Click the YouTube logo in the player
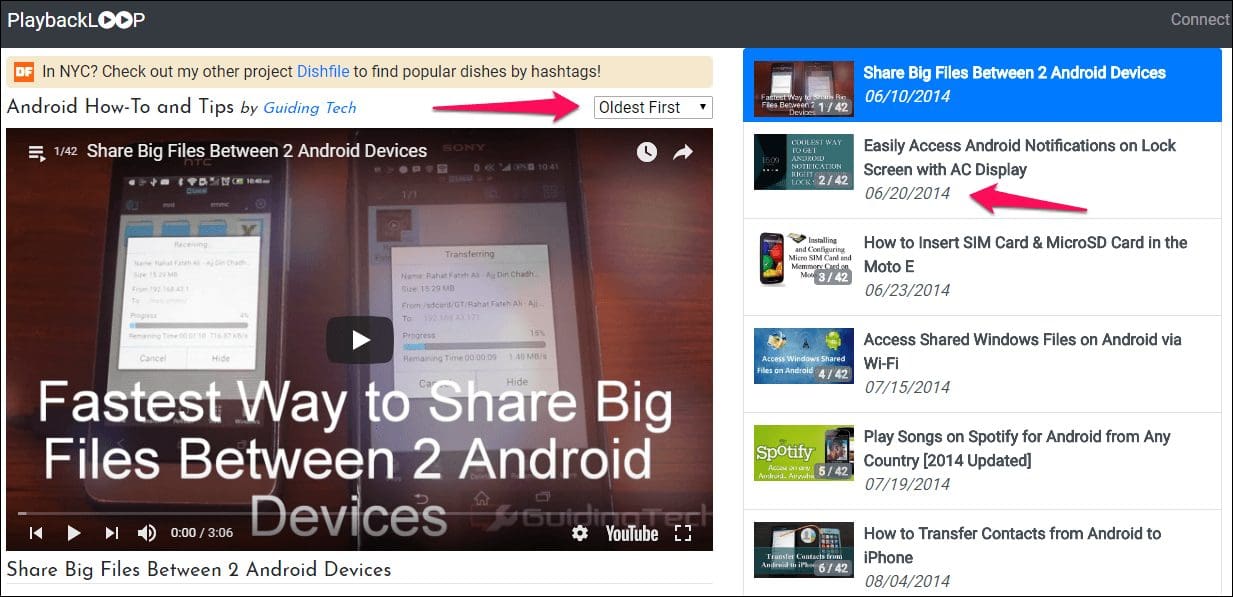 tap(630, 533)
